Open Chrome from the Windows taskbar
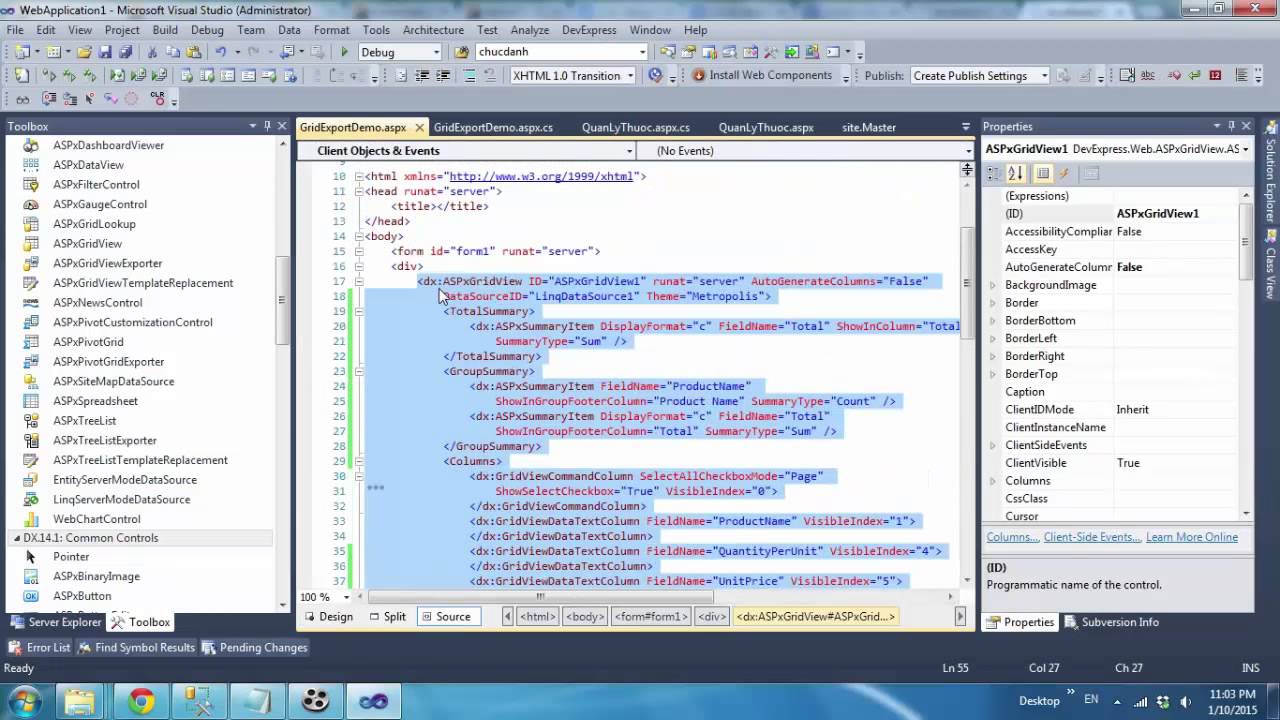 [141, 701]
